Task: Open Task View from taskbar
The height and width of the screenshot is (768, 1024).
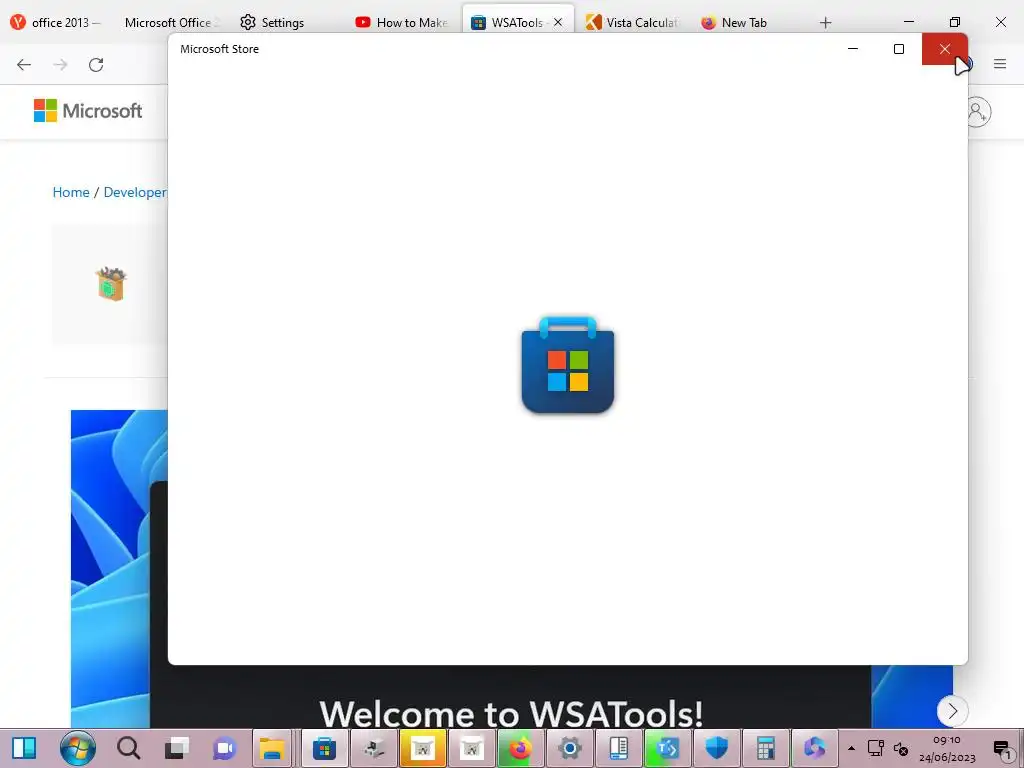Action: pos(176,748)
